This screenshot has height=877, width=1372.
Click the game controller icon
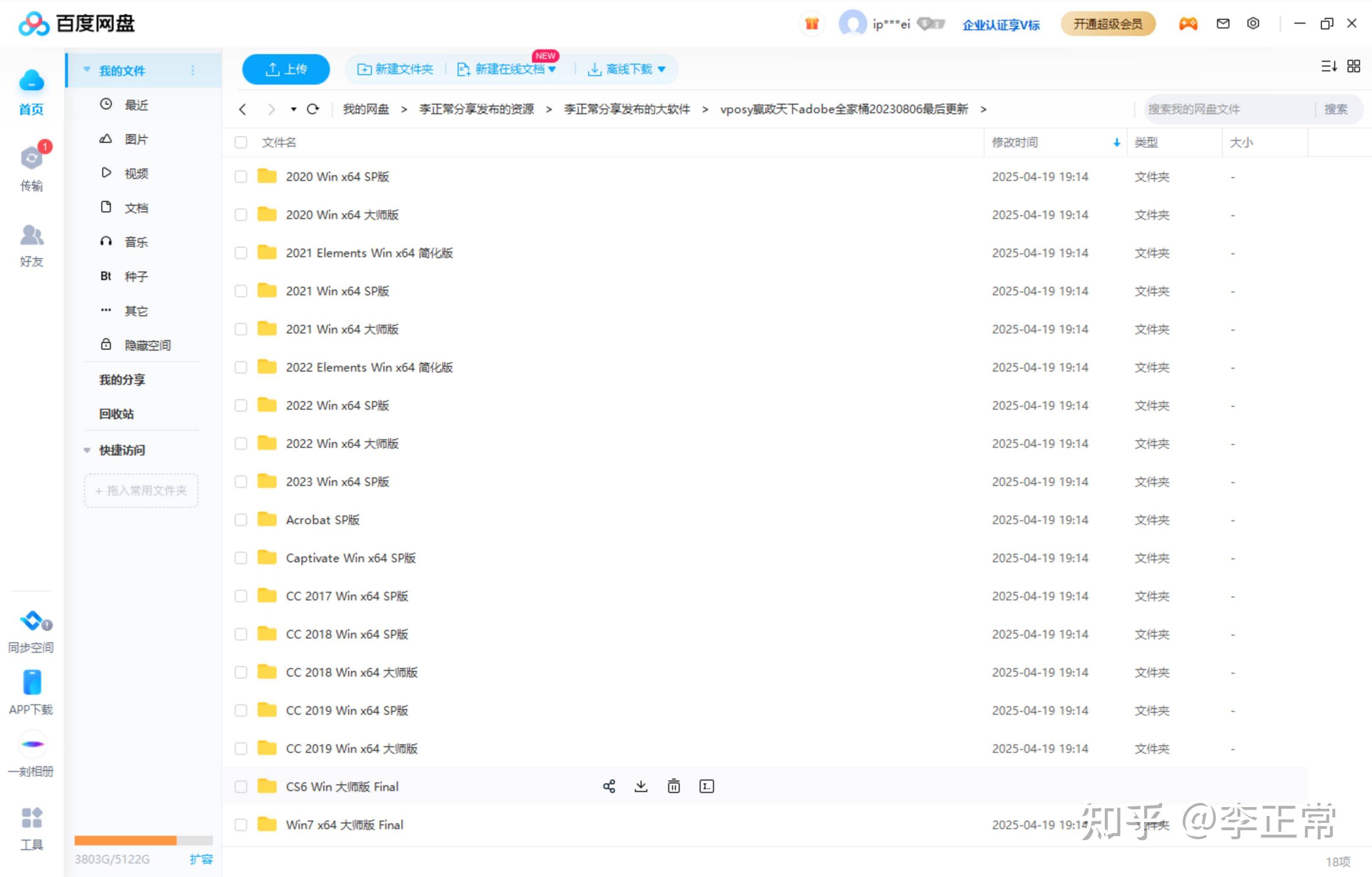click(x=1188, y=24)
